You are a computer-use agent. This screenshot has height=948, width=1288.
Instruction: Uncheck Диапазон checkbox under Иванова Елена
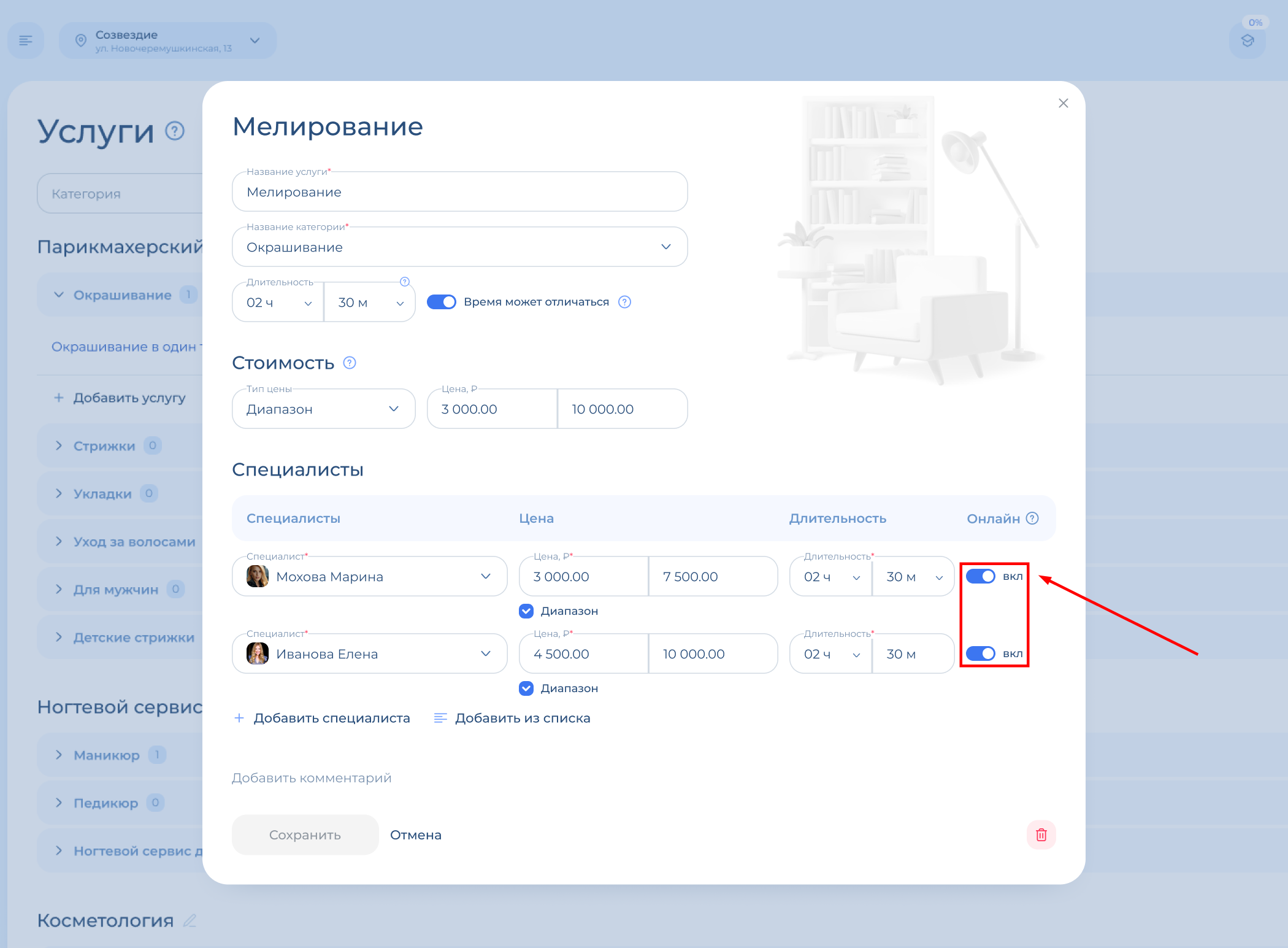(526, 688)
